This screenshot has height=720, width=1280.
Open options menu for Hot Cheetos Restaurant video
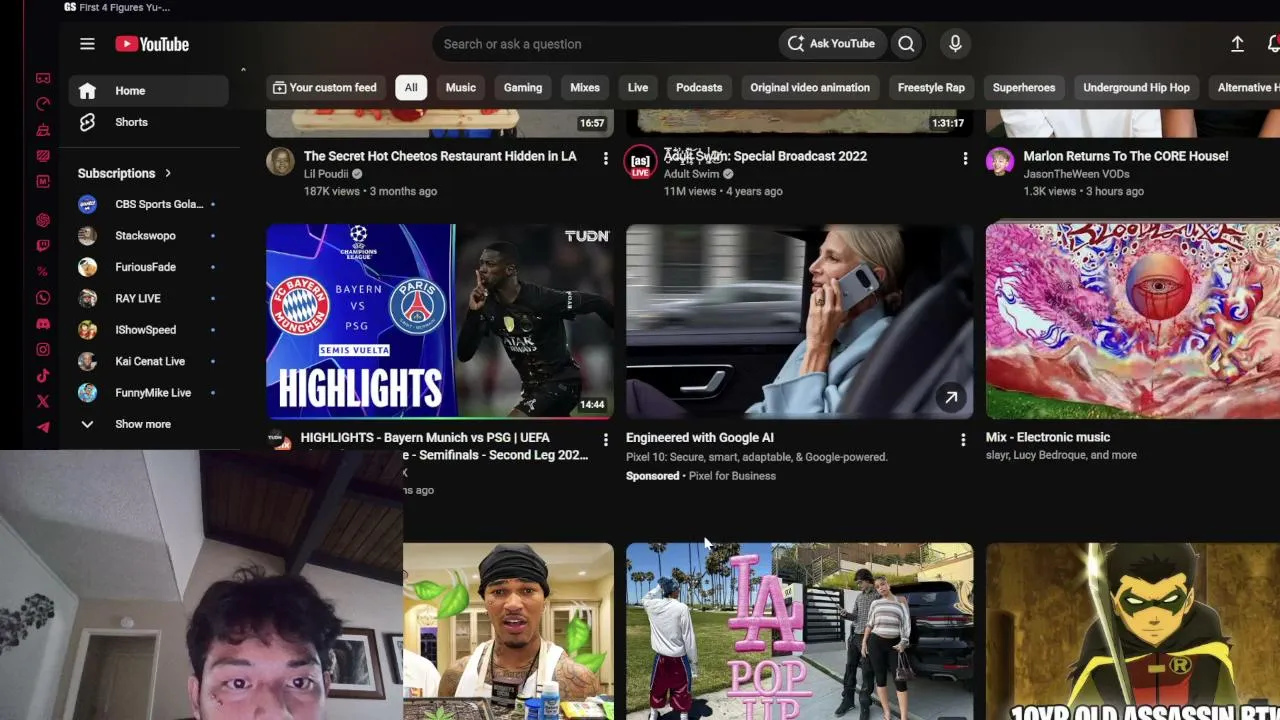pos(605,158)
